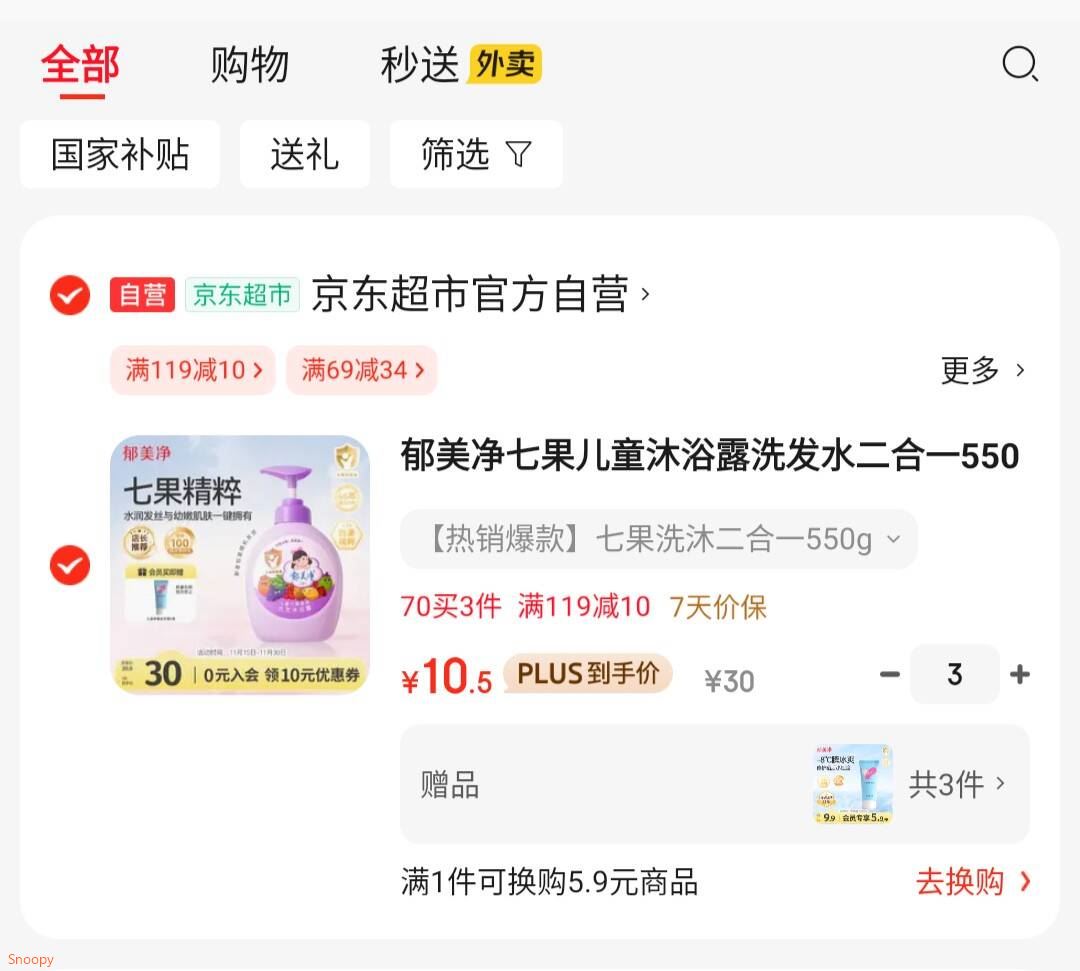Image resolution: width=1080 pixels, height=971 pixels.
Task: Open the cart search magnifier icon
Action: (1020, 65)
